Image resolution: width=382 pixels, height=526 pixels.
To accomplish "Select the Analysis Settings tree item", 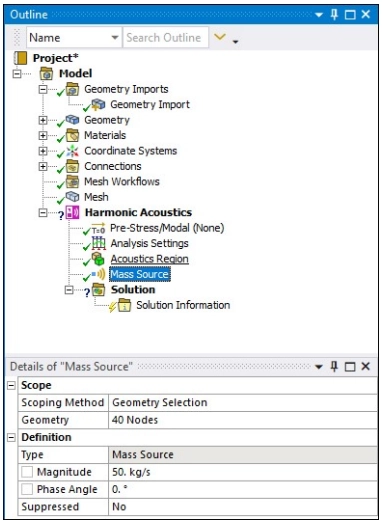I will pos(149,244).
